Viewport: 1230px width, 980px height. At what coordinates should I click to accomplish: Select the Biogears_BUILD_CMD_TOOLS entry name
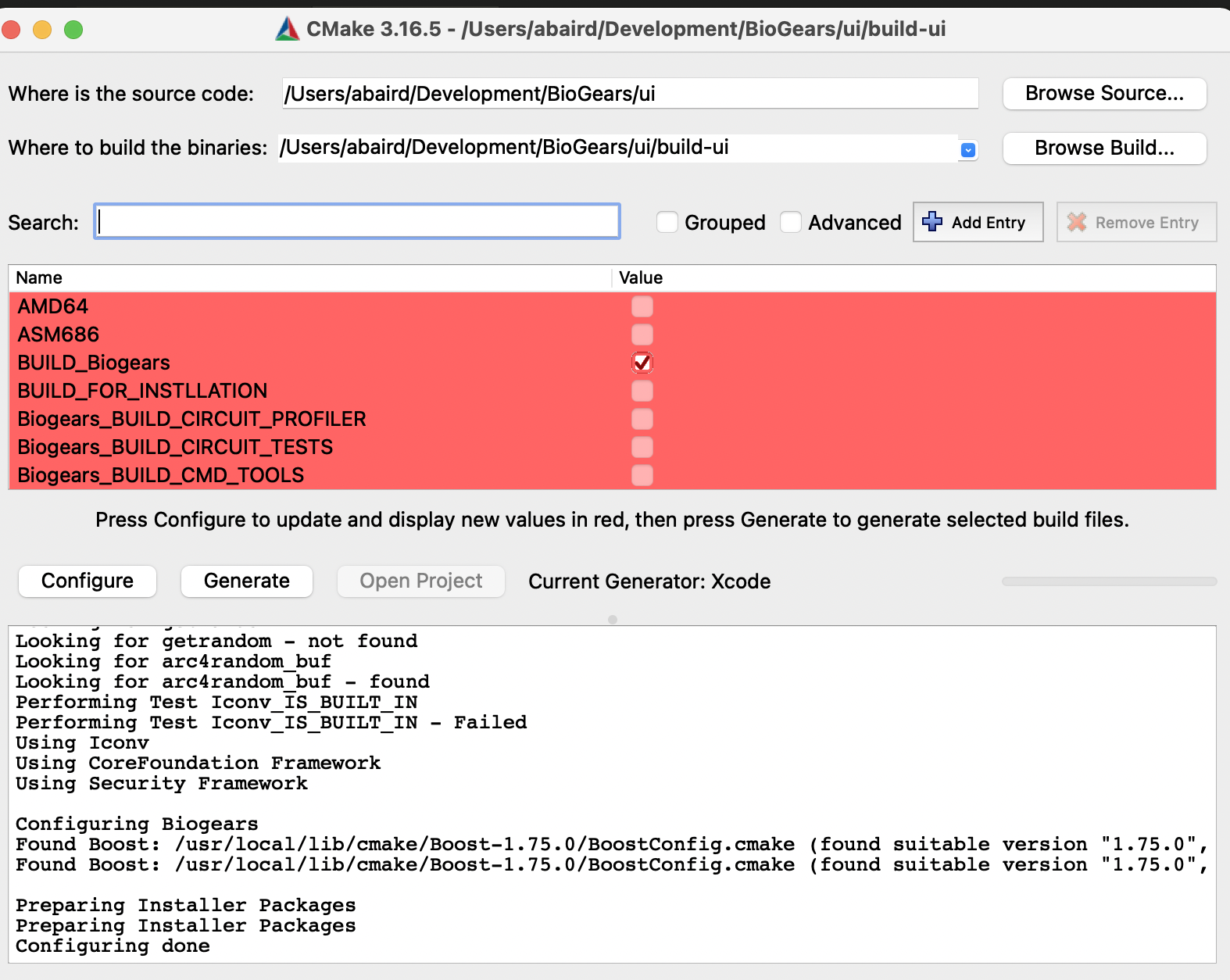161,475
